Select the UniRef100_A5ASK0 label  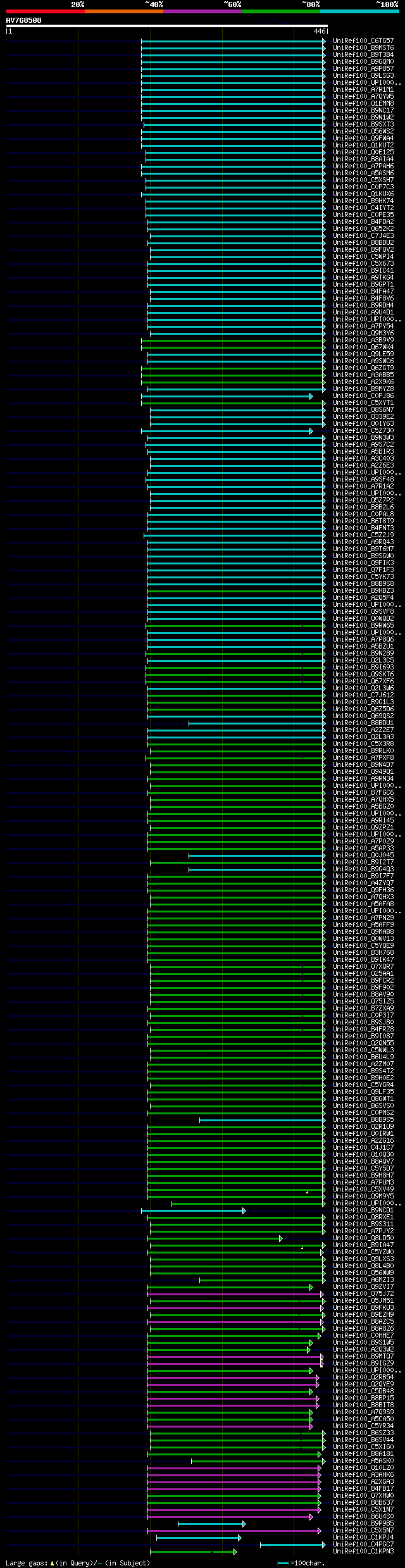pyautogui.click(x=363, y=1460)
